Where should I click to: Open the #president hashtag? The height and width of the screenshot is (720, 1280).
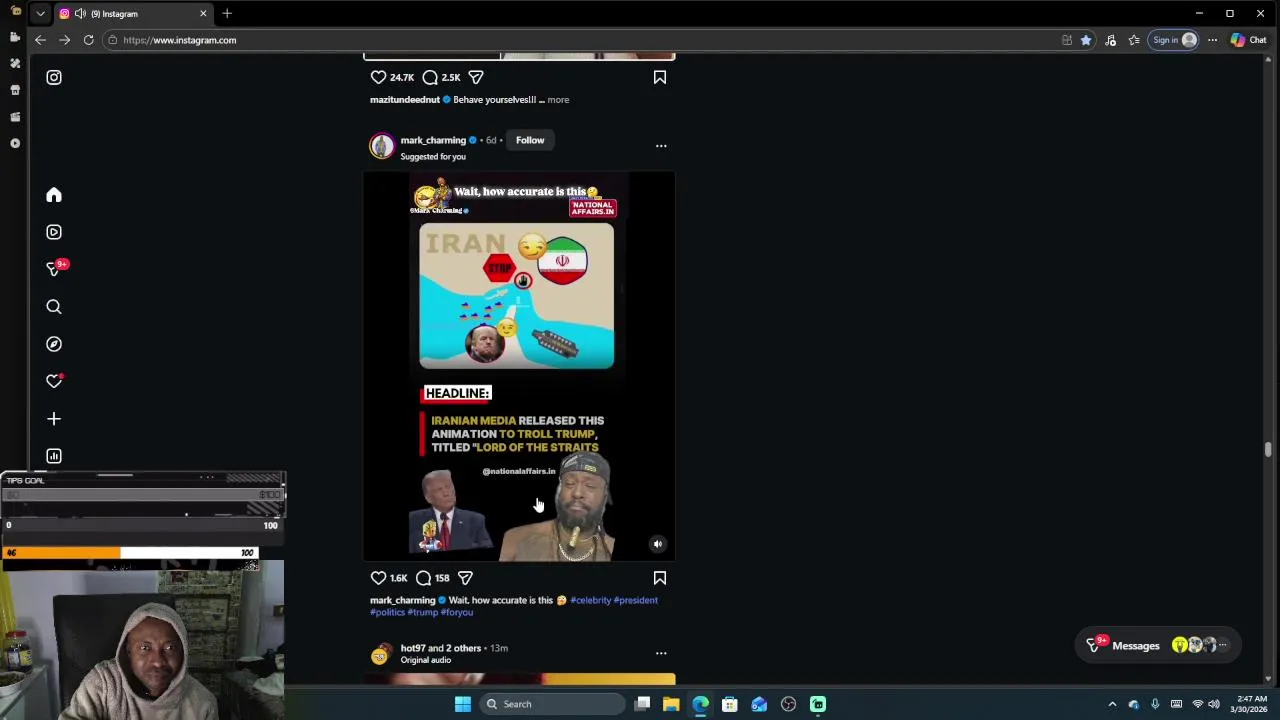tap(635, 600)
